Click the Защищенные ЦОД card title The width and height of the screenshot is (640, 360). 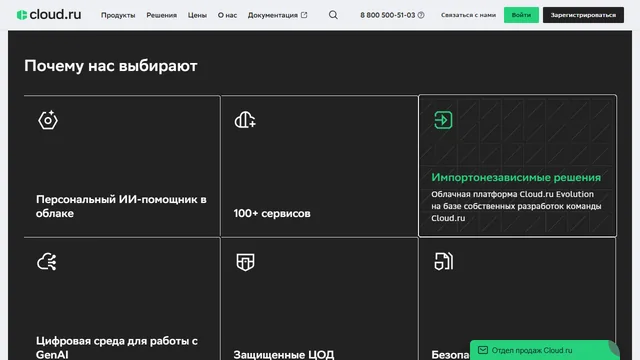pyautogui.click(x=284, y=354)
